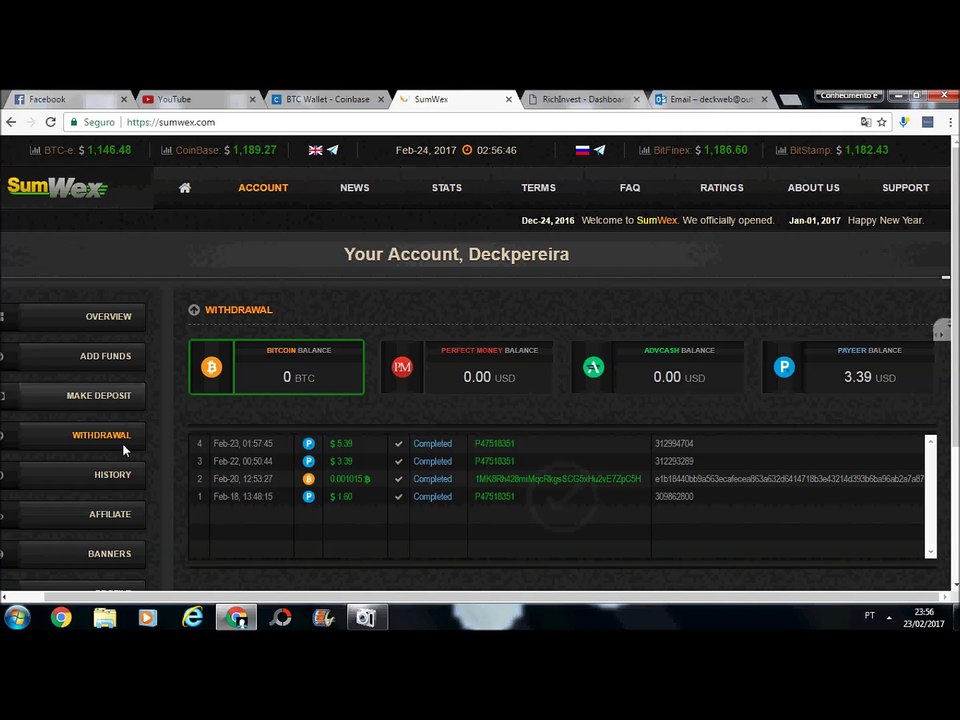Open SUPPORT in top navigation

[906, 188]
